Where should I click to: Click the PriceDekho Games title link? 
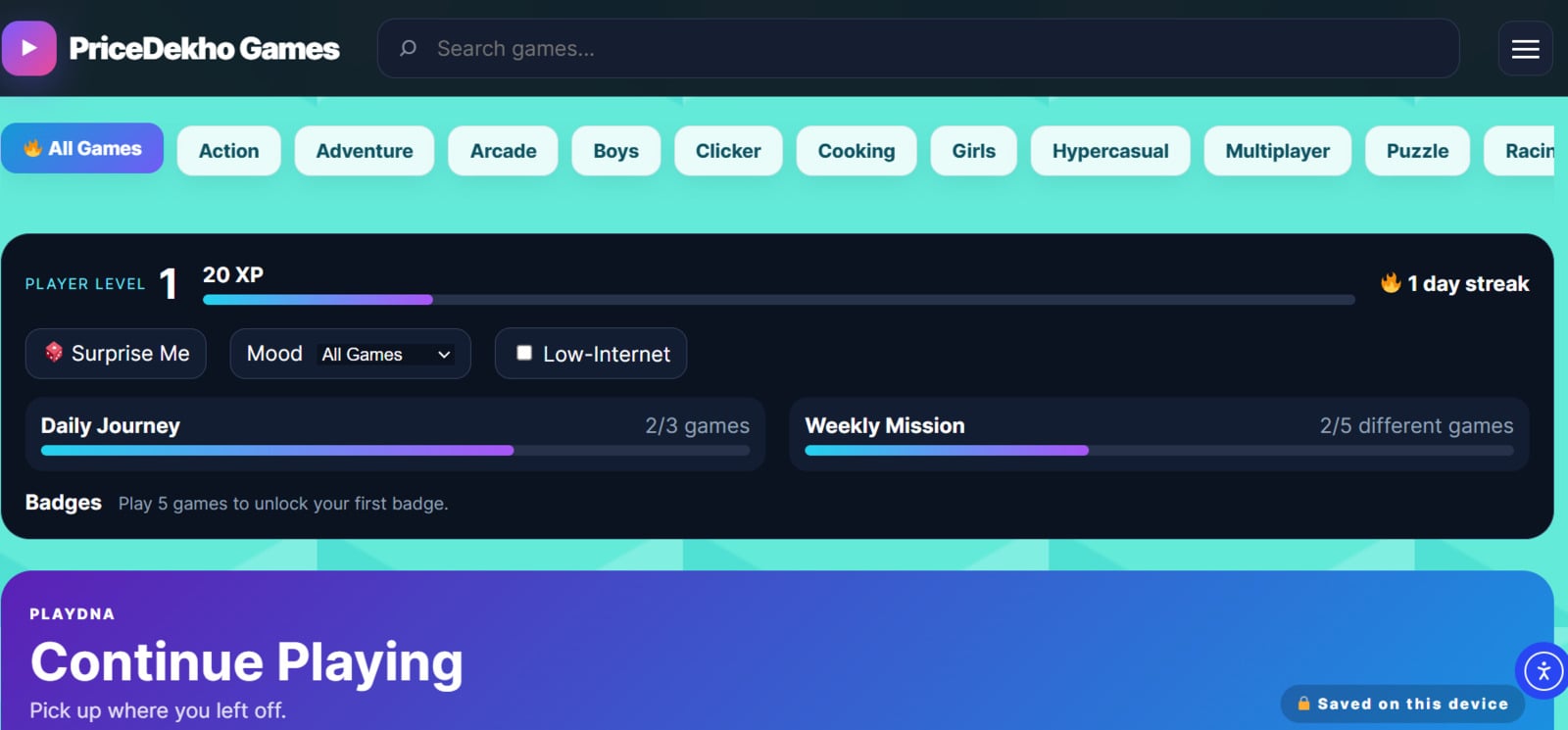[204, 48]
